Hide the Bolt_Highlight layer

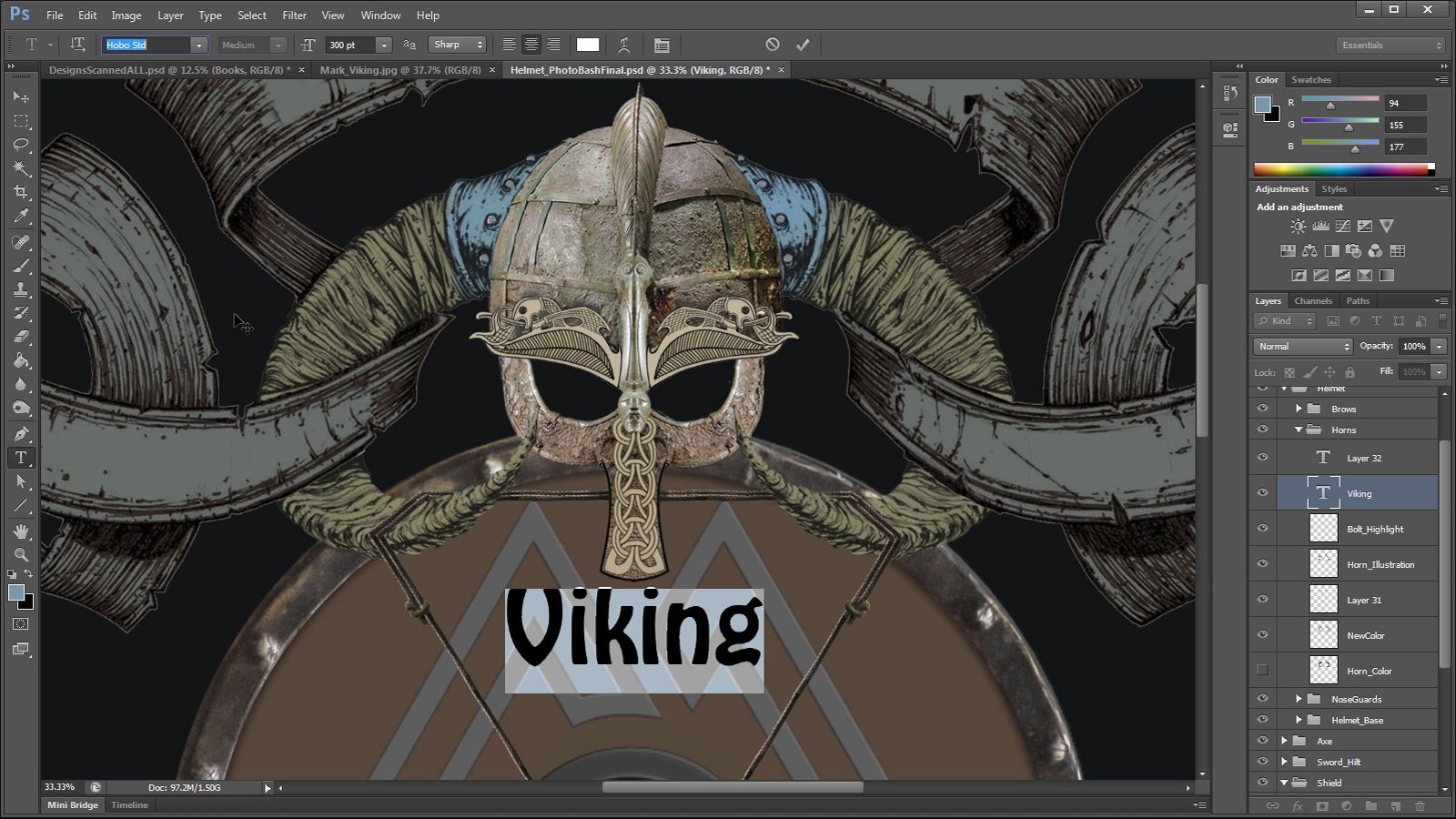1262,529
